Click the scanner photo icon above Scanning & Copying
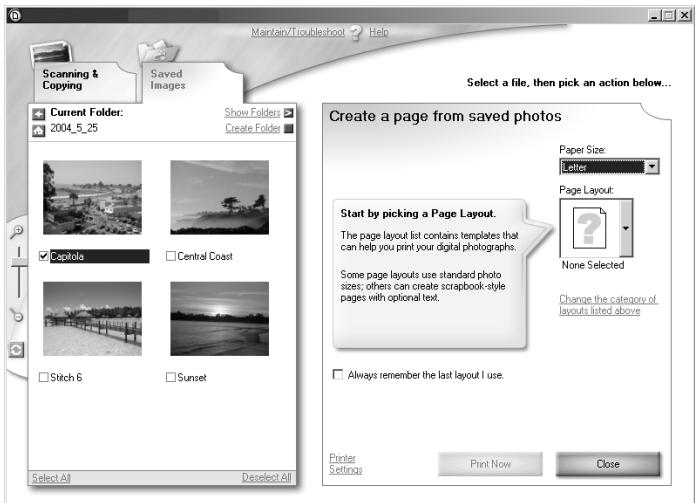Screen dimensions: 695x503 point(51,54)
